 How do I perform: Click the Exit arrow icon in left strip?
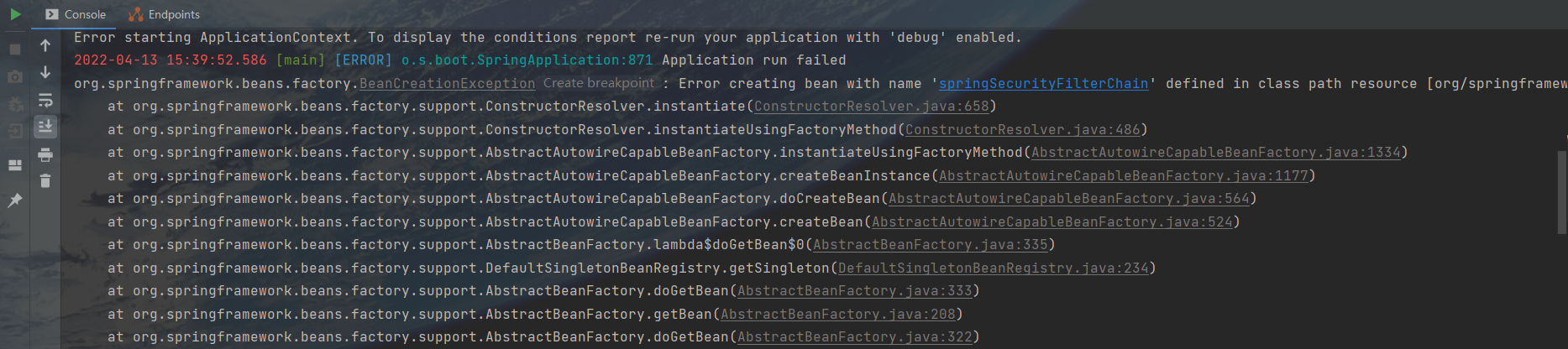pyautogui.click(x=15, y=131)
